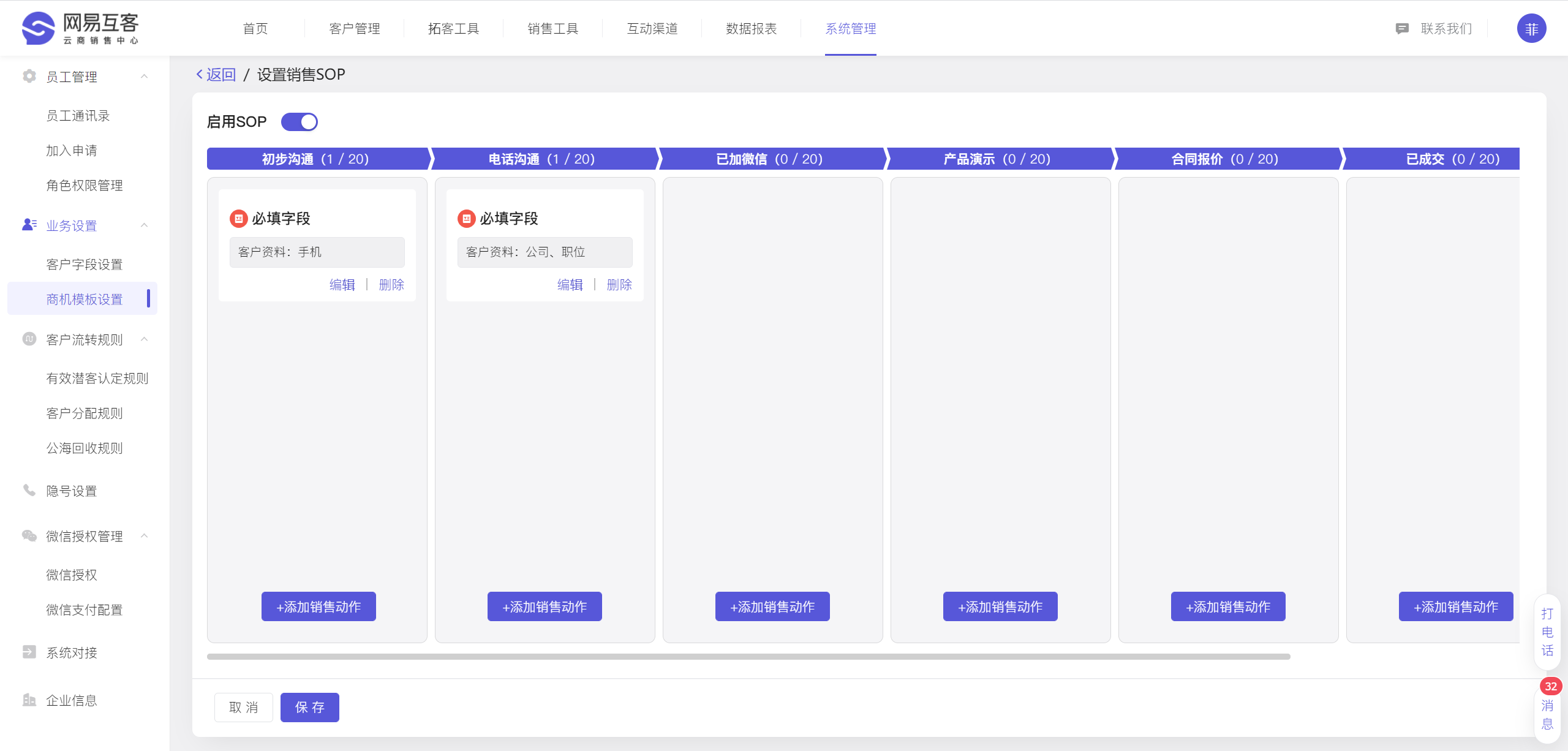Select the 初步沟通 stage header

pyautogui.click(x=318, y=159)
